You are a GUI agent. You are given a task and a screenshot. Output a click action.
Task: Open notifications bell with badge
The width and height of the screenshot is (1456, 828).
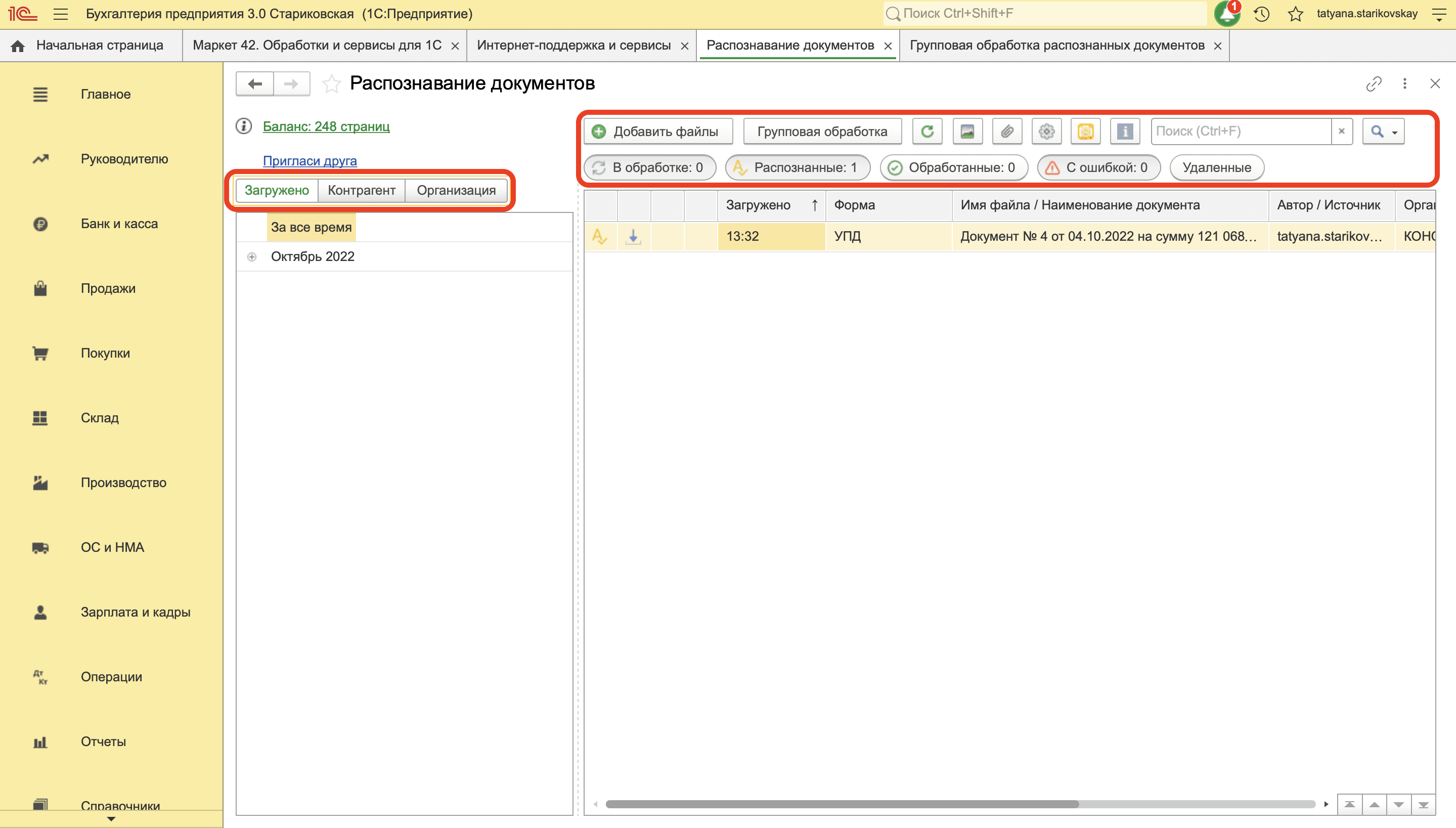point(1227,14)
